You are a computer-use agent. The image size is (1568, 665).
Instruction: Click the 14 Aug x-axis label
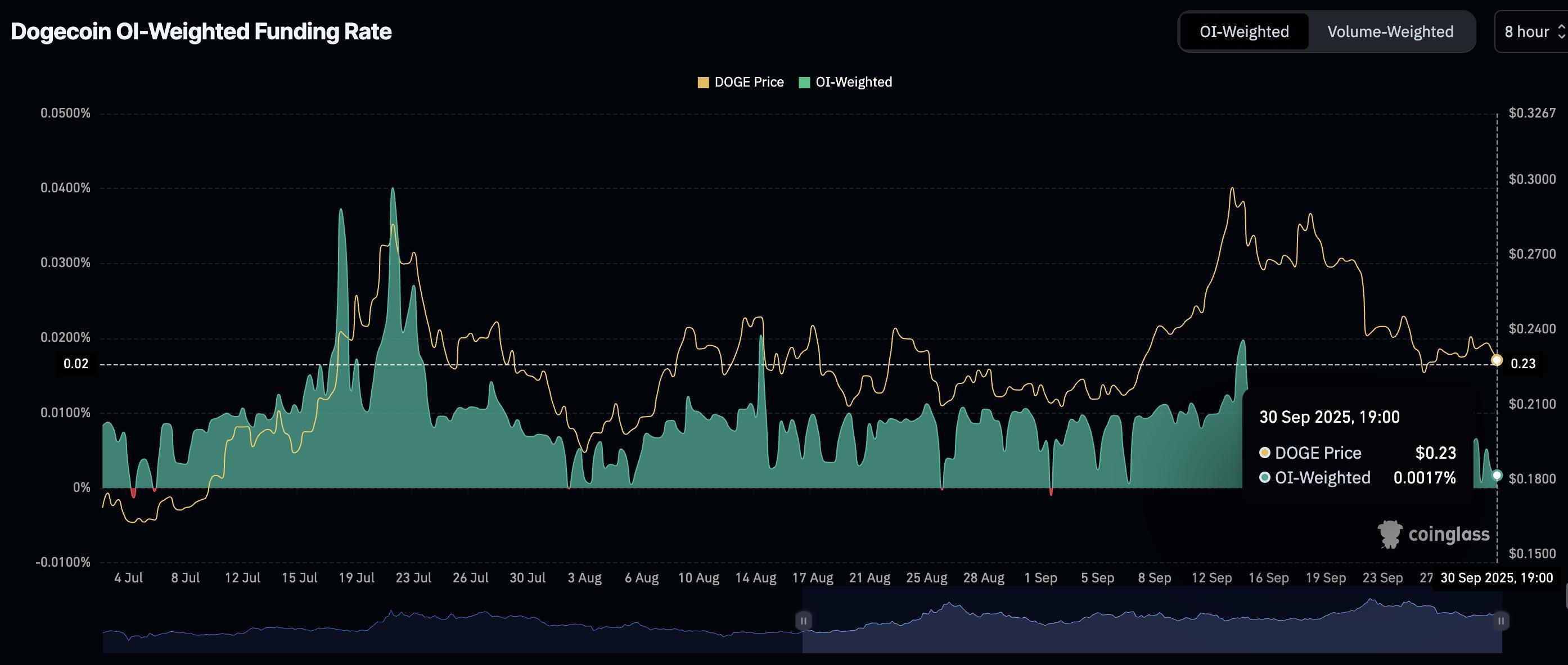pyautogui.click(x=756, y=578)
